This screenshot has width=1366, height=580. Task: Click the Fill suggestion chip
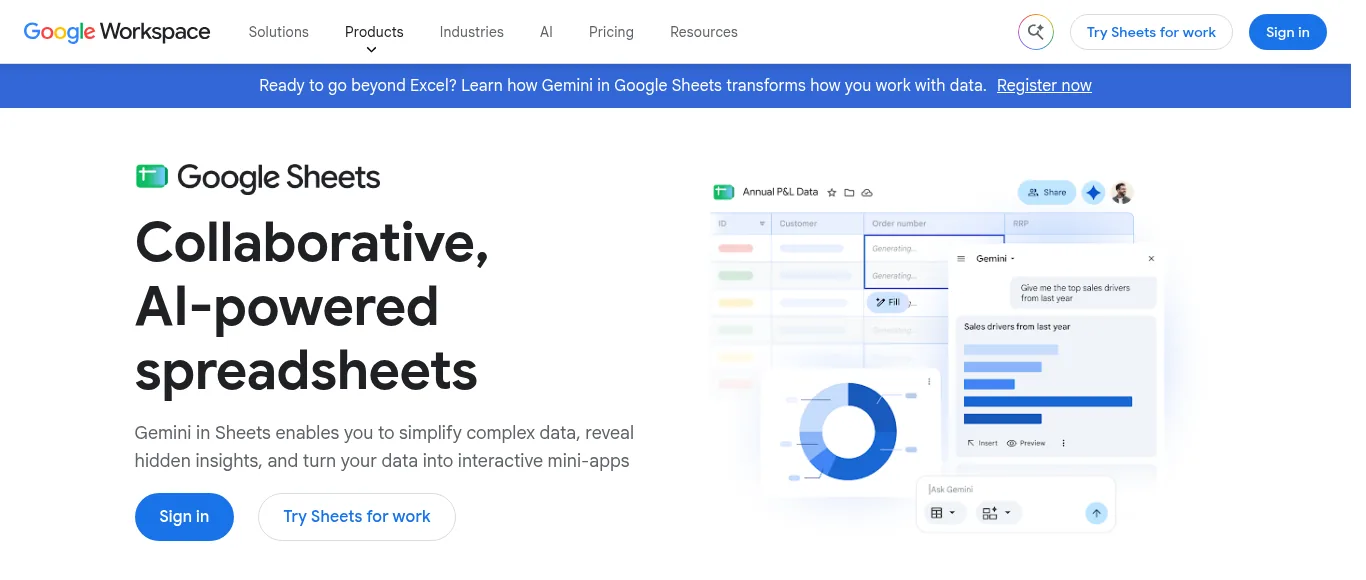(888, 302)
